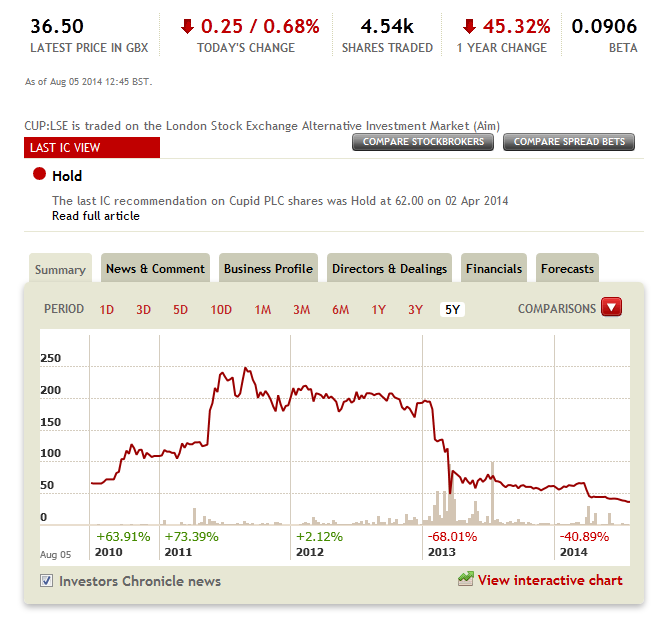This screenshot has height=617, width=653.
Task: Toggle the Investors Chronicle news checkbox
Action: [x=46, y=580]
